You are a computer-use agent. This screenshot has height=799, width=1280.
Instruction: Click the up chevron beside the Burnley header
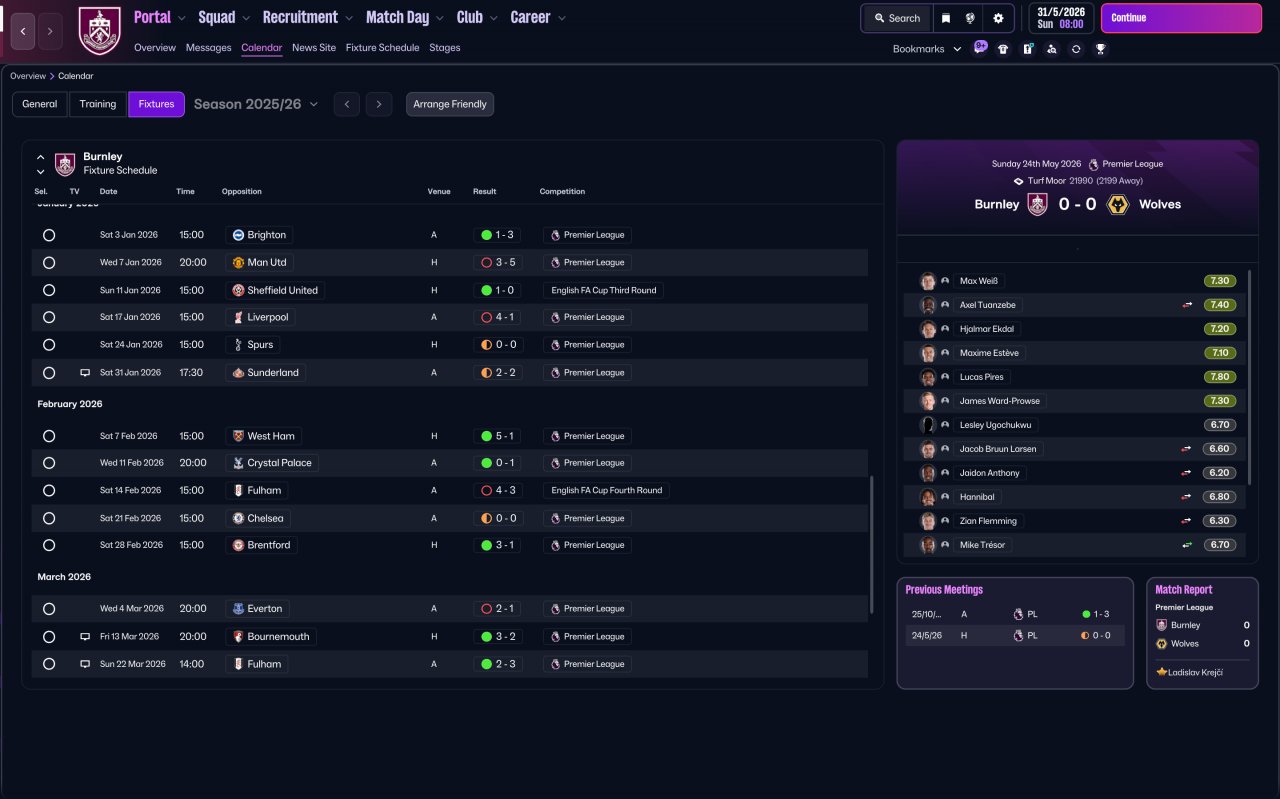[40, 157]
